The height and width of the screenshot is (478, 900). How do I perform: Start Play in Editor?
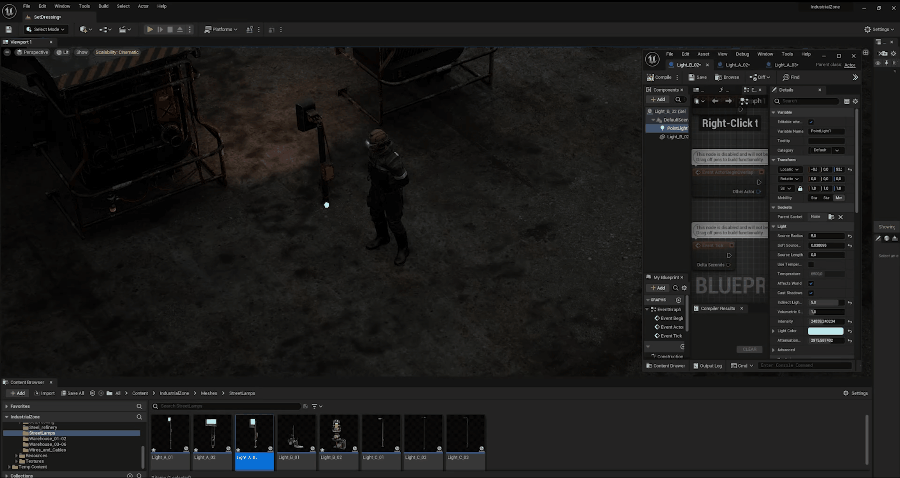click(x=149, y=29)
